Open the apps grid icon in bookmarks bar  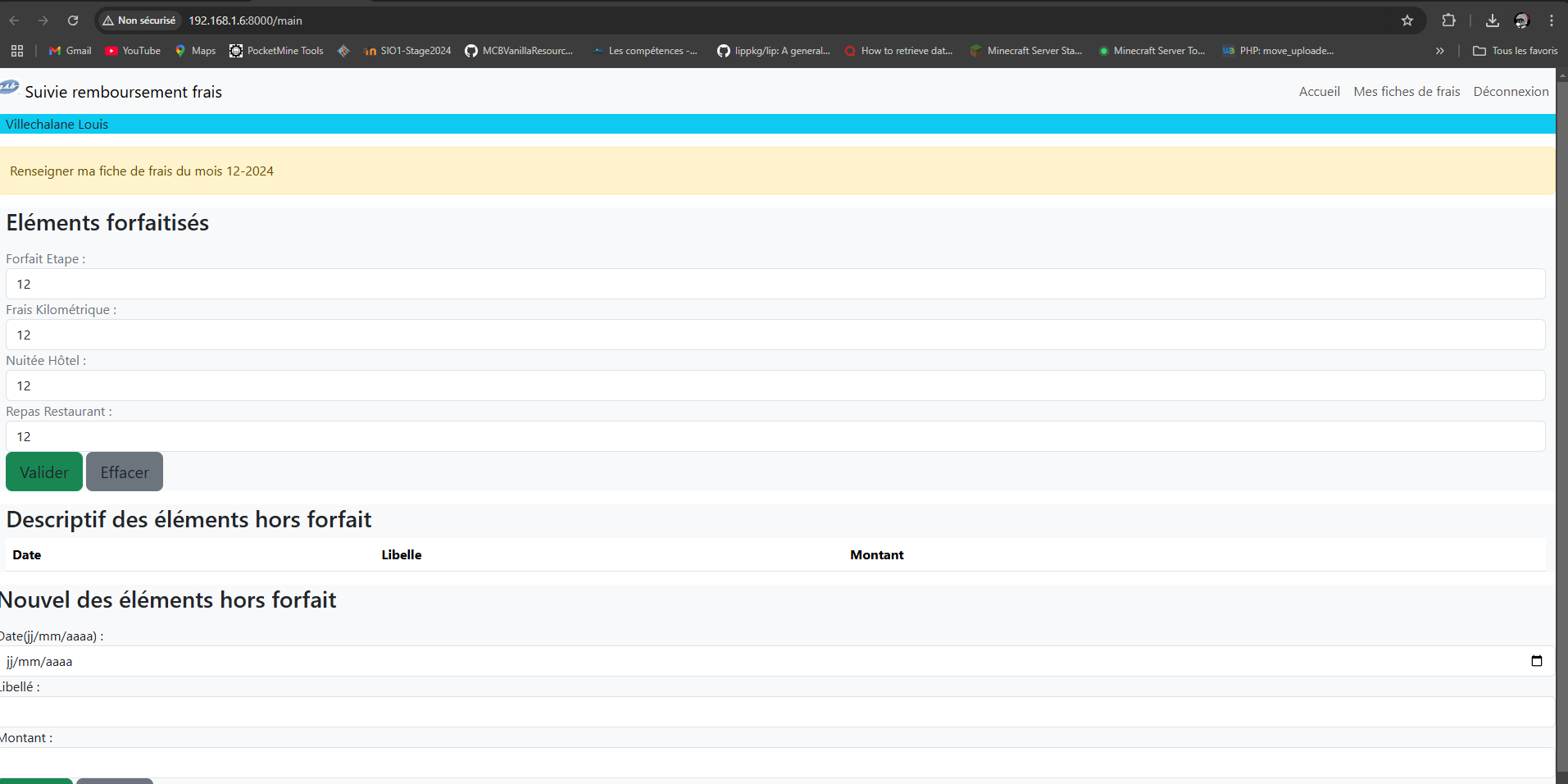(x=17, y=51)
